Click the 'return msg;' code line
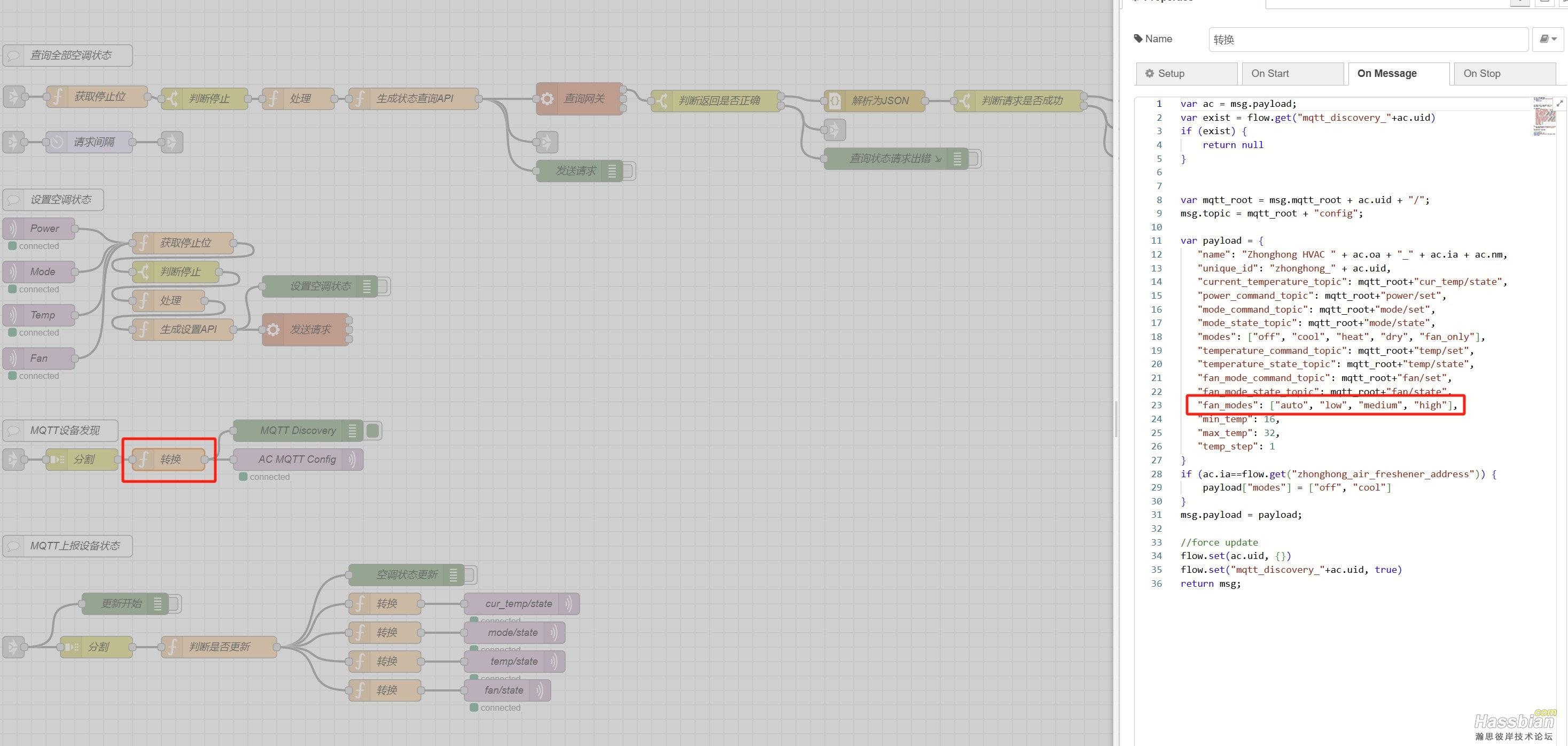The image size is (1568, 746). coord(1210,584)
